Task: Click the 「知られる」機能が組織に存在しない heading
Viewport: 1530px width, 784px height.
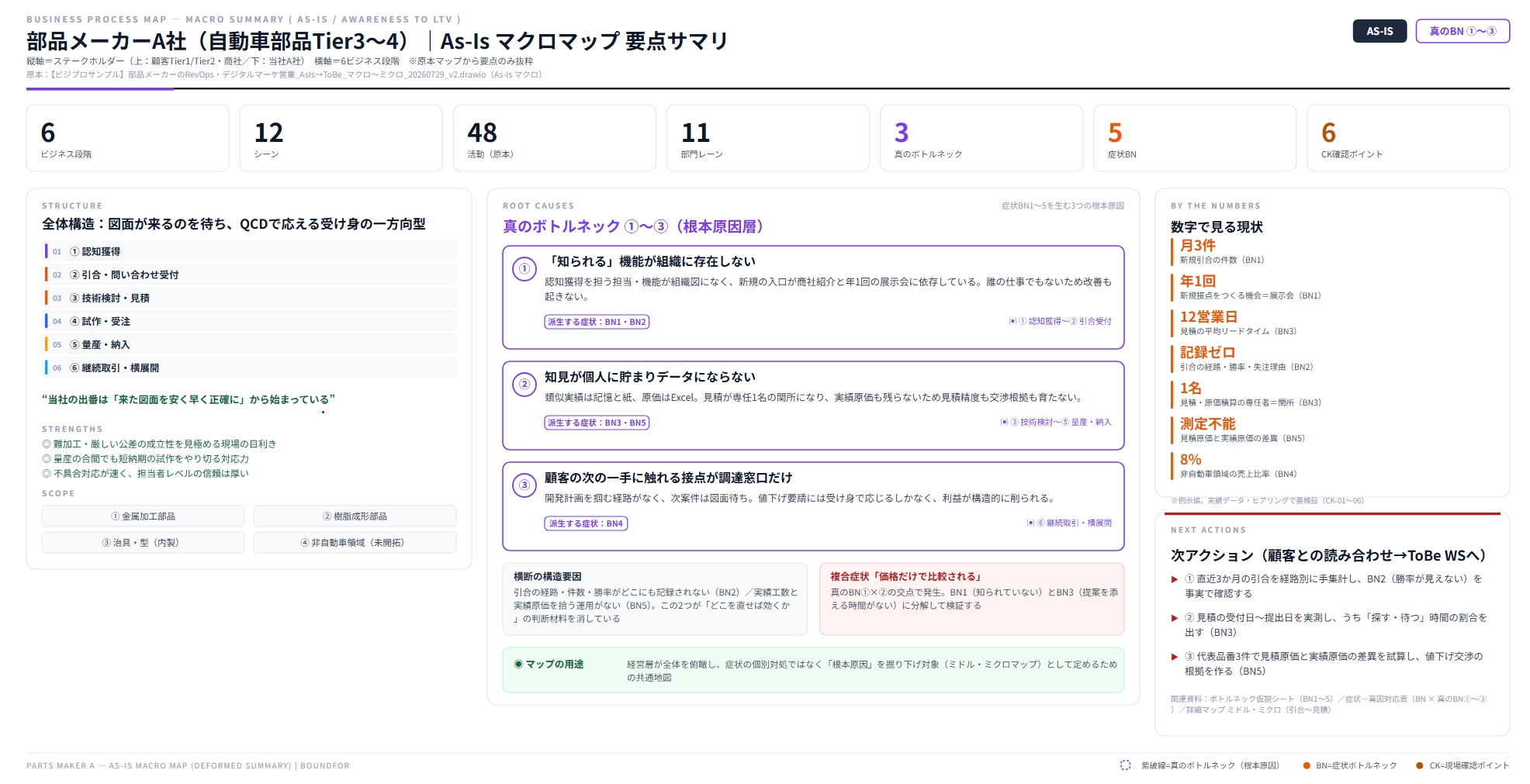Action: (650, 261)
